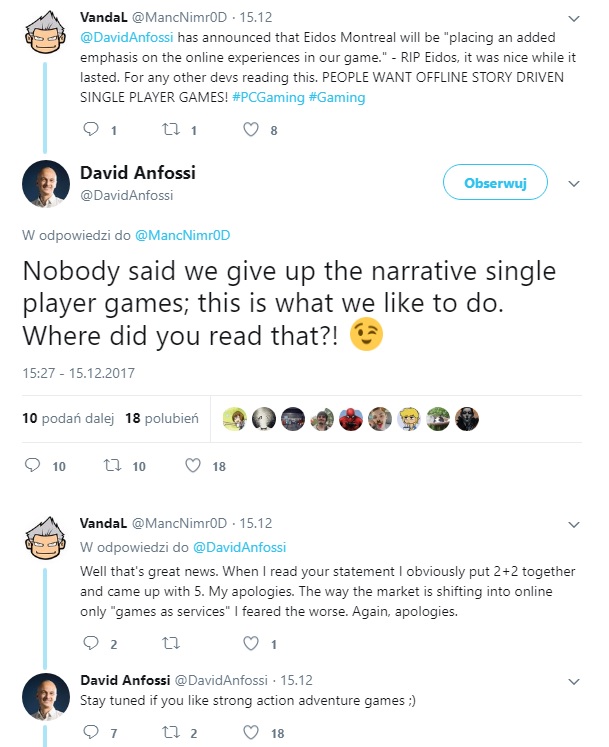View the 10 podań dalej retweets list
Screen dimensions: 609x747
coord(67,419)
